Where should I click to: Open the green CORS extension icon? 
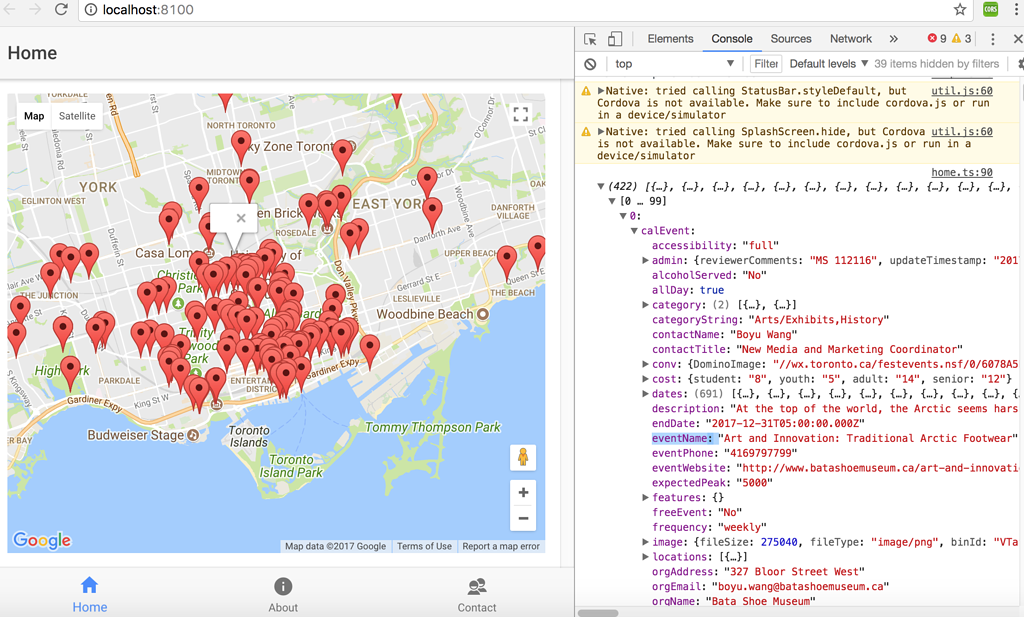991,9
